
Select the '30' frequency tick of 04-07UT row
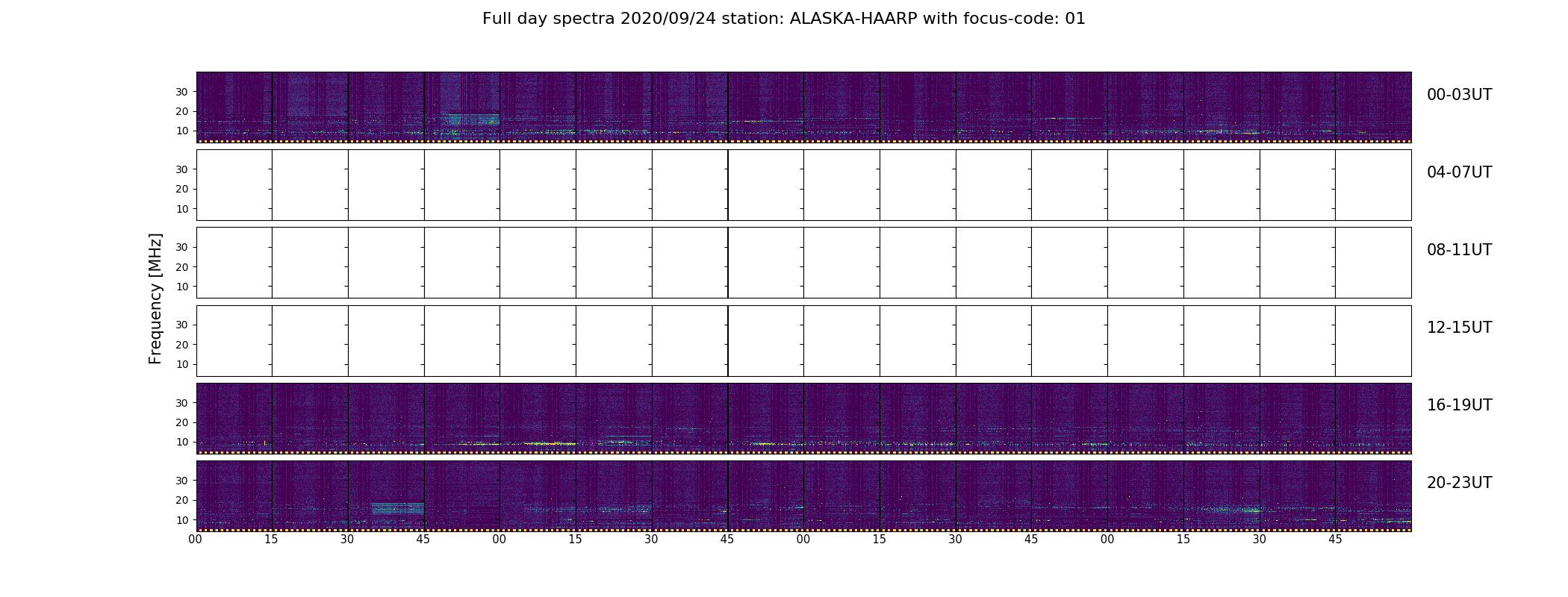[x=181, y=169]
